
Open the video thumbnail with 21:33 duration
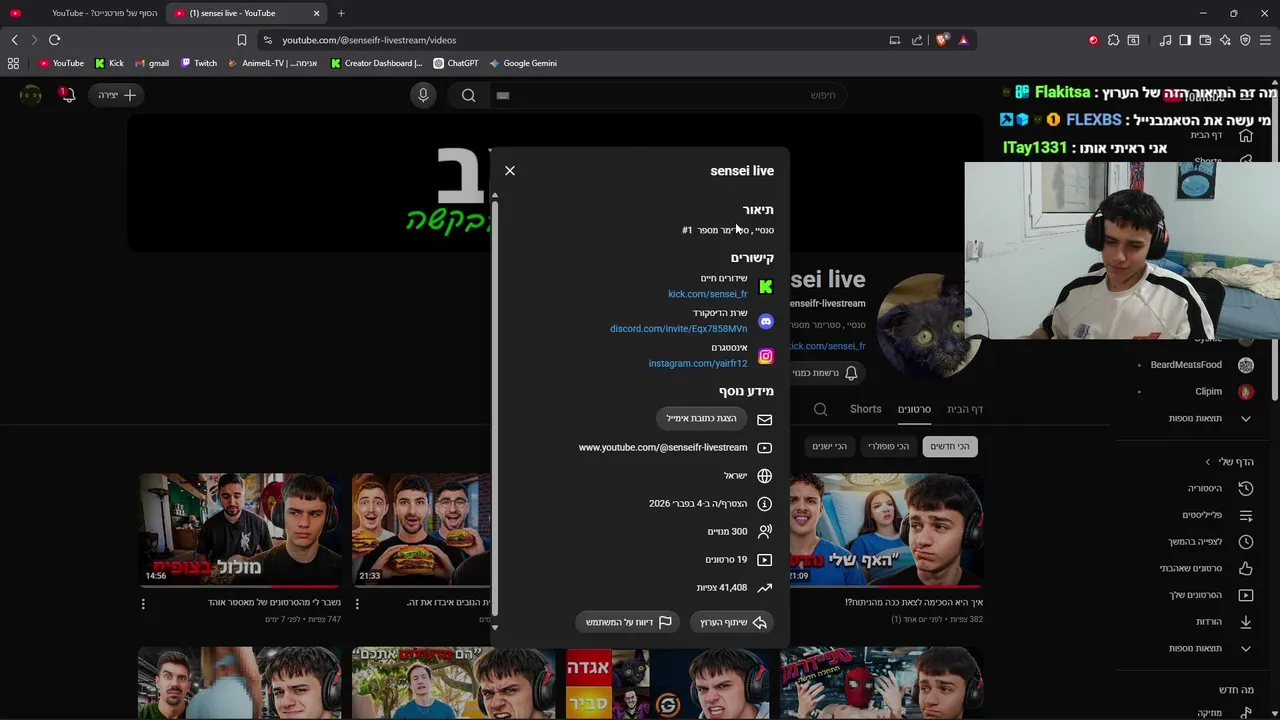(422, 529)
